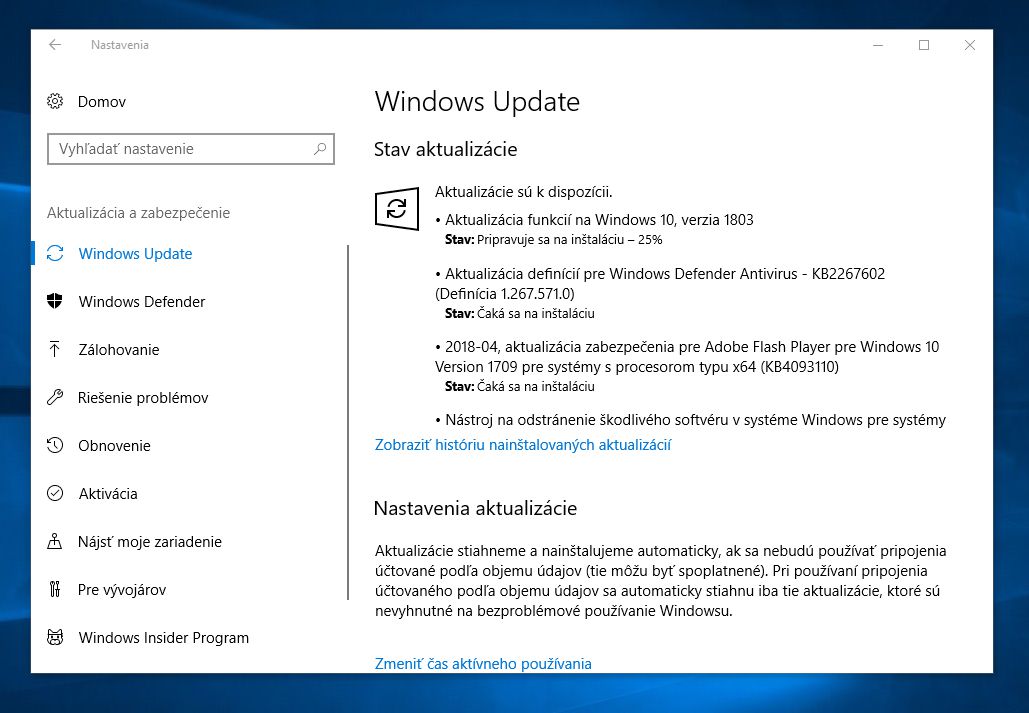Click the large update status refresh icon
The image size is (1029, 713).
pyautogui.click(x=397, y=209)
